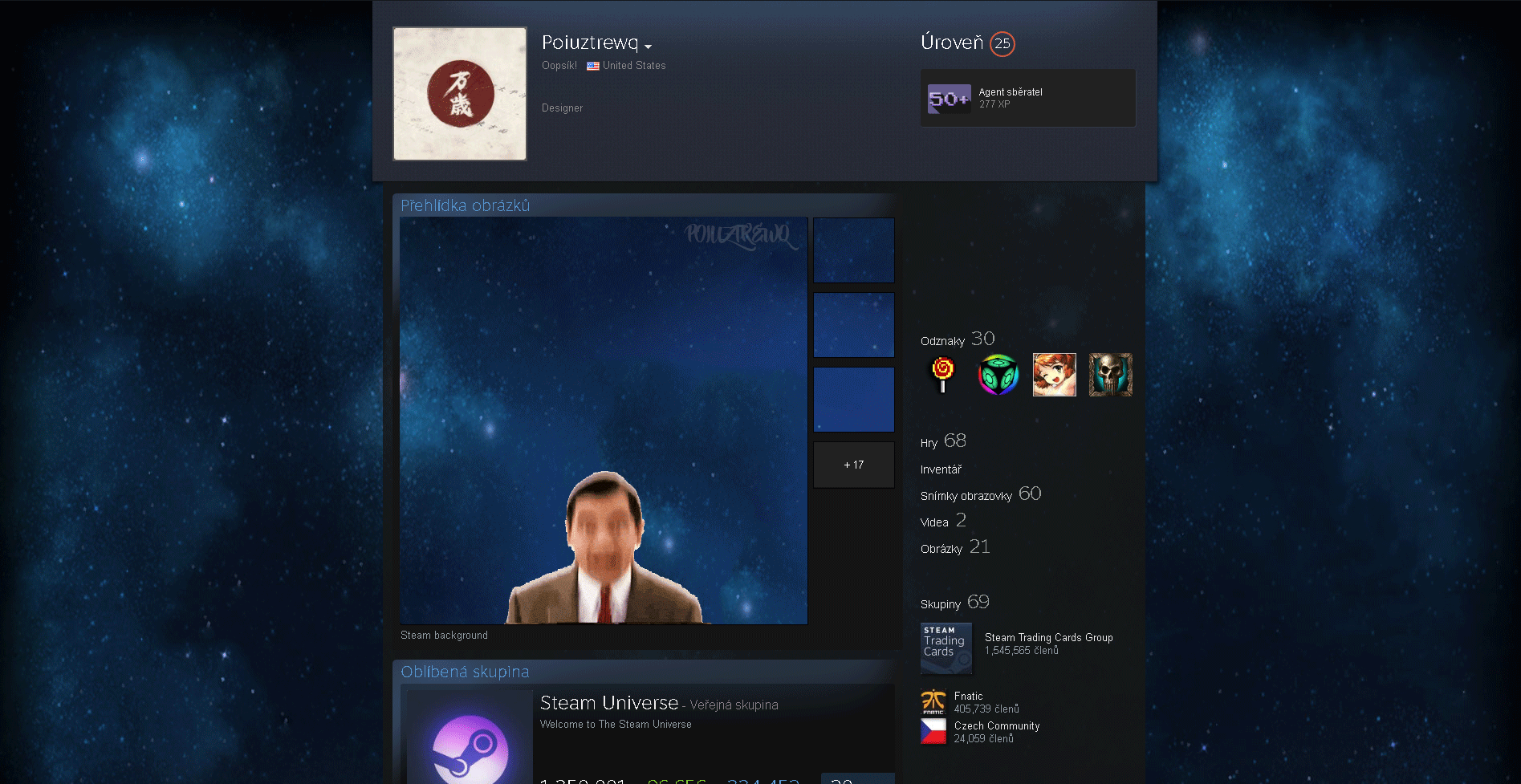This screenshot has width=1521, height=784.
Task: Expand the Poiuztrewq username dropdown arrow
Action: click(648, 47)
